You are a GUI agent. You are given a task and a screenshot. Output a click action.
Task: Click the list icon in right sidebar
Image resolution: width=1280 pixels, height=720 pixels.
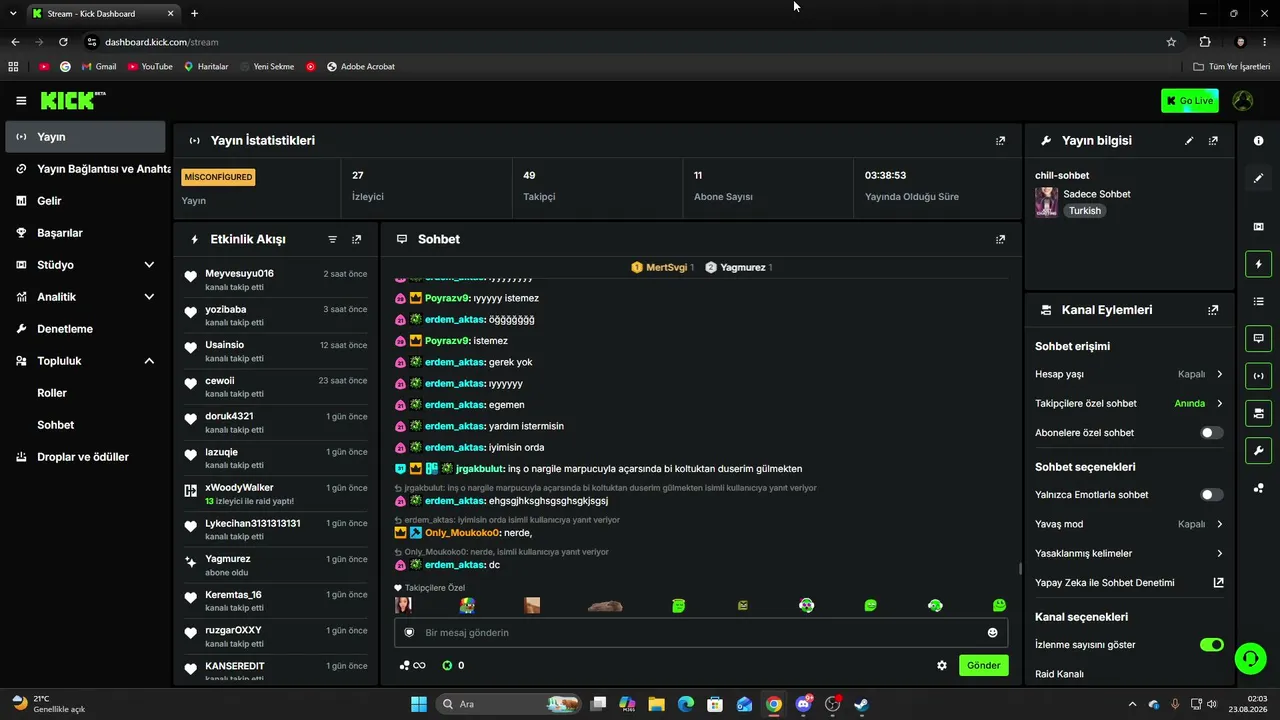click(1258, 301)
